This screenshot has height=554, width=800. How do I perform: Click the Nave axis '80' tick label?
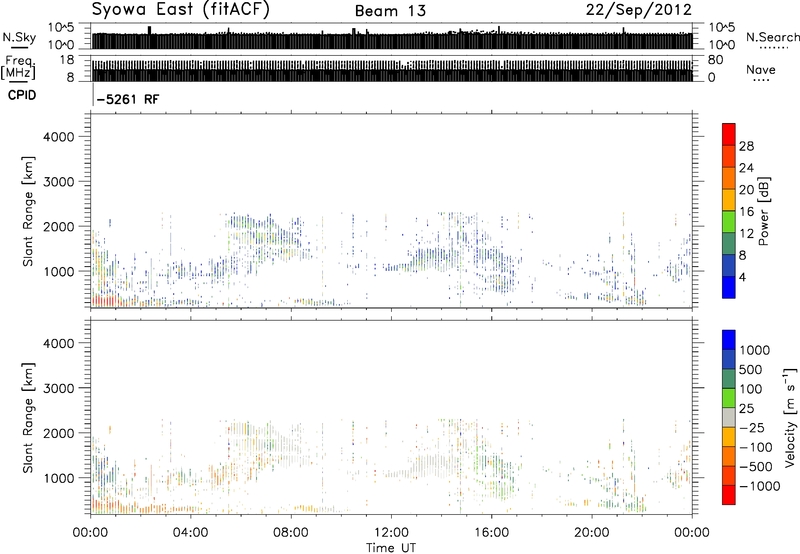tap(715, 60)
